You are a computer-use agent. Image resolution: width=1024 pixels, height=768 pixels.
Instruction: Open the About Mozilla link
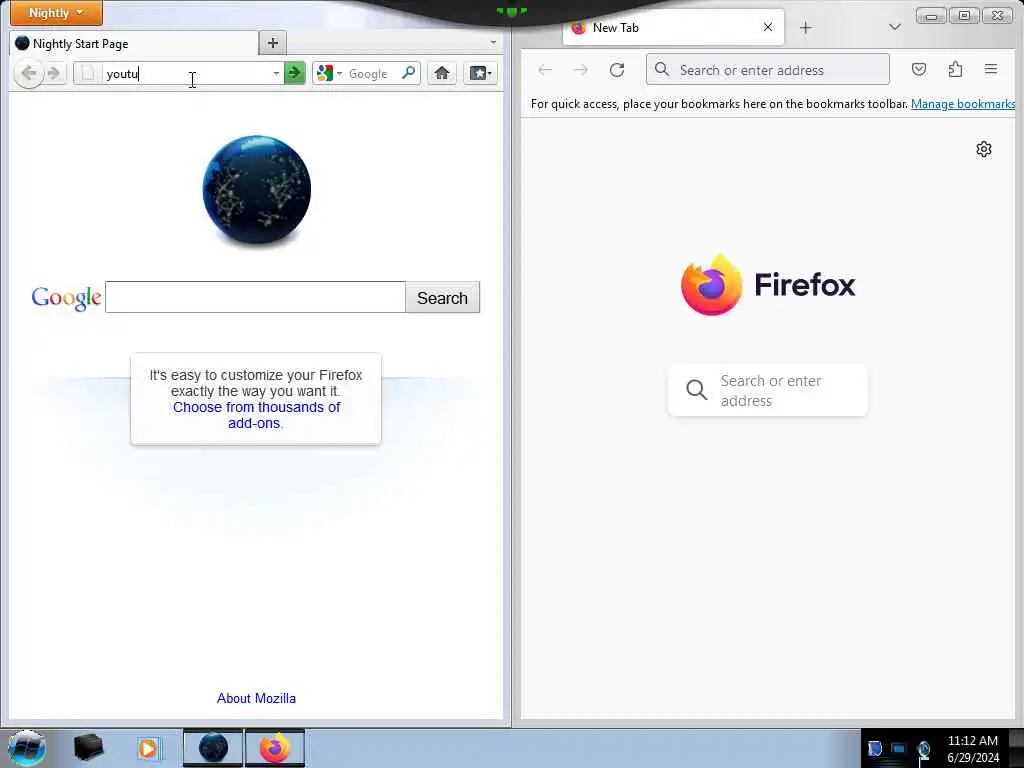[256, 698]
